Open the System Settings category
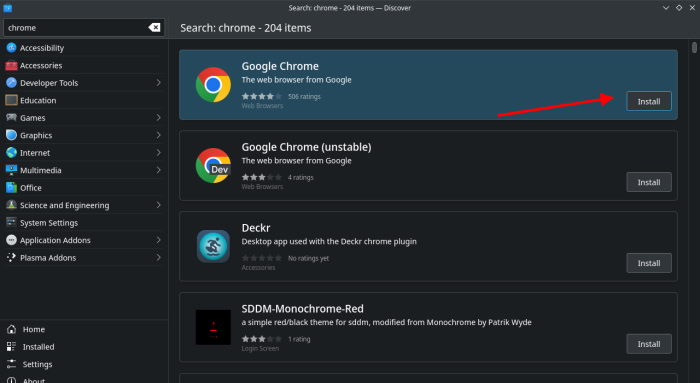The height and width of the screenshot is (383, 700). coord(84,222)
